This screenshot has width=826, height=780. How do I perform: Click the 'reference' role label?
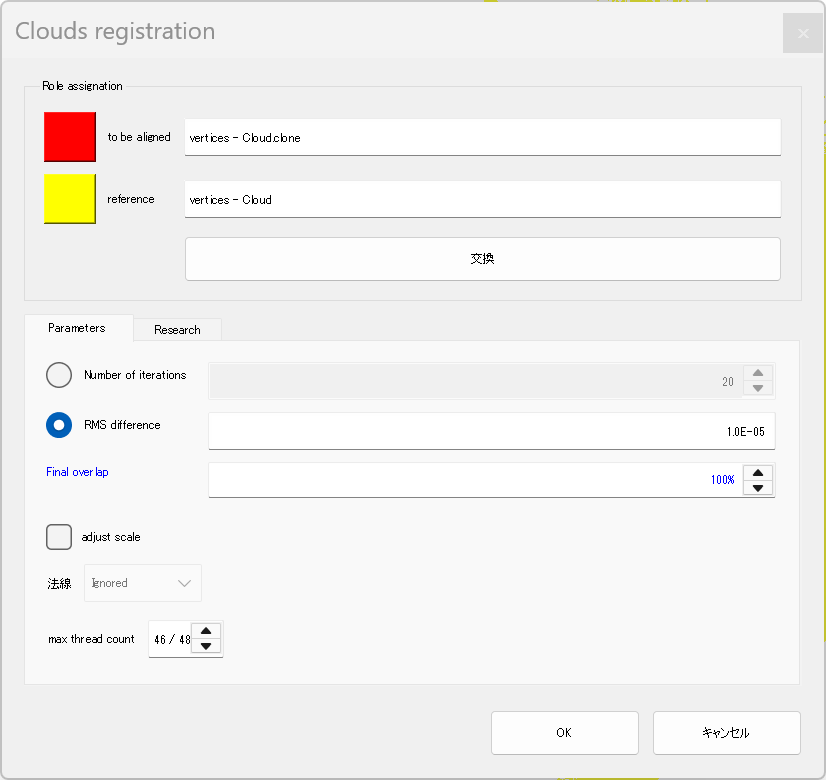pyautogui.click(x=131, y=199)
